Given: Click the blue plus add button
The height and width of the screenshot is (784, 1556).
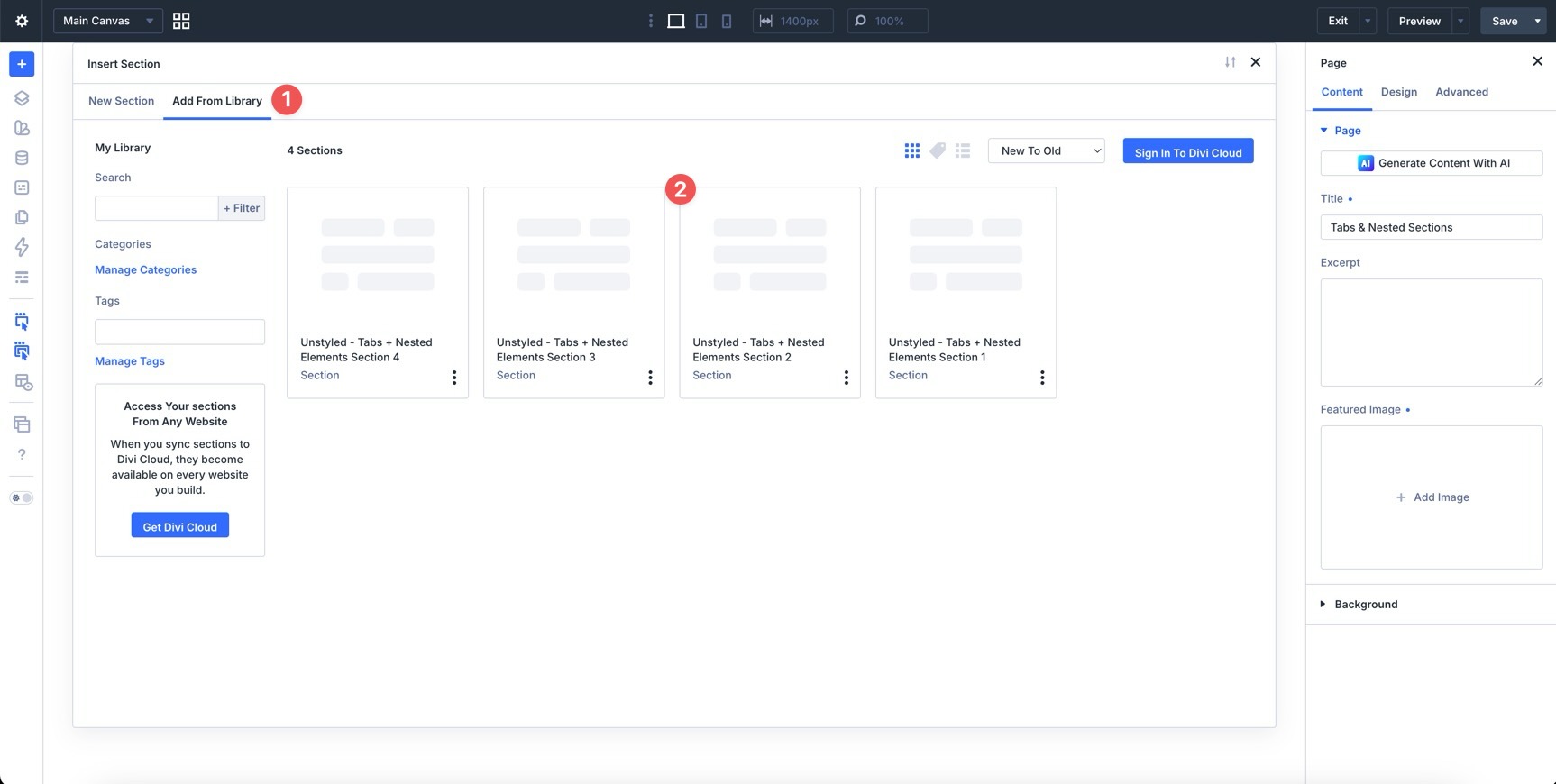Looking at the screenshot, I should tap(22, 64).
